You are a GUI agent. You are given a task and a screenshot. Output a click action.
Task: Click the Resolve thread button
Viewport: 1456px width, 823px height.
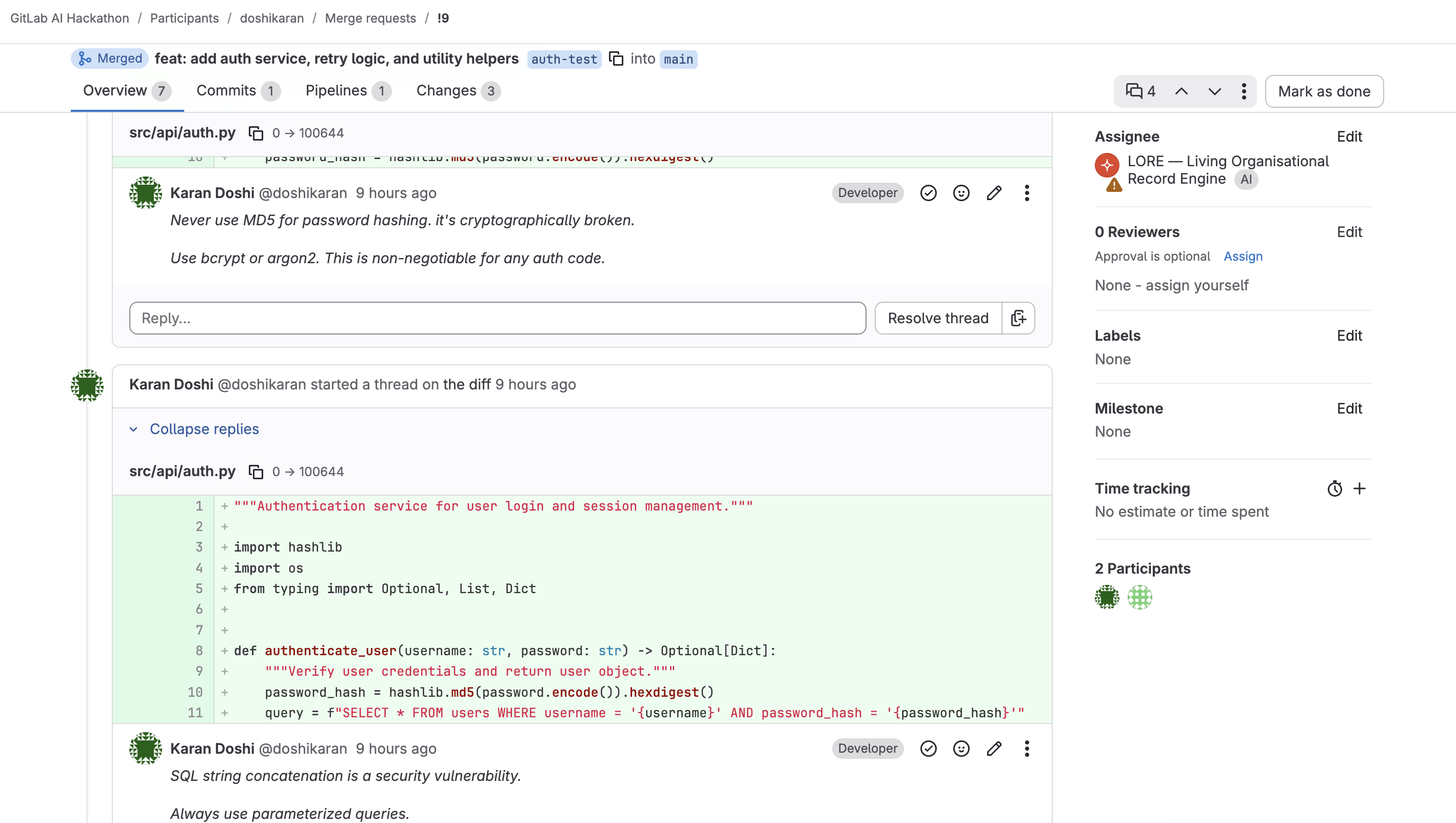coord(938,318)
